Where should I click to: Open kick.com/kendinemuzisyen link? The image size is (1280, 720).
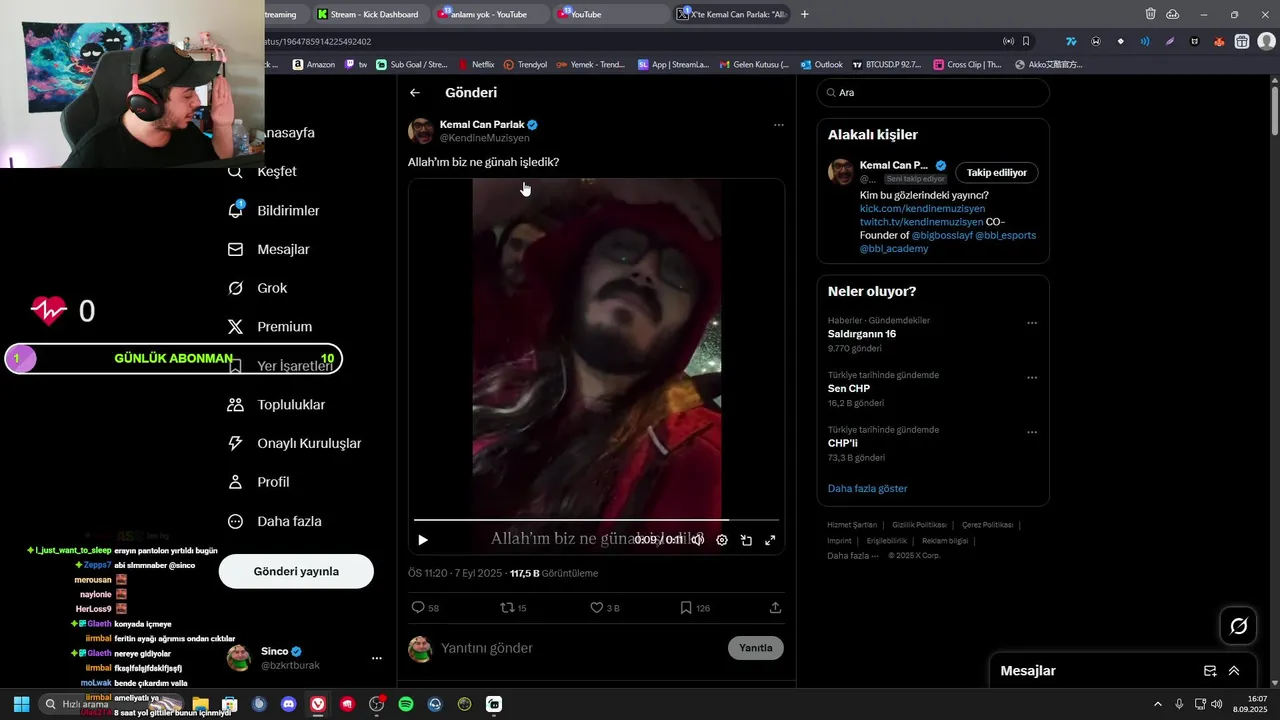pyautogui.click(x=922, y=209)
